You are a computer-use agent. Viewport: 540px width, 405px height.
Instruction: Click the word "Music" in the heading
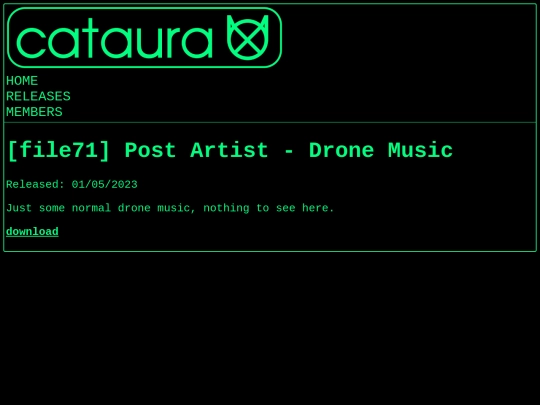pos(420,150)
